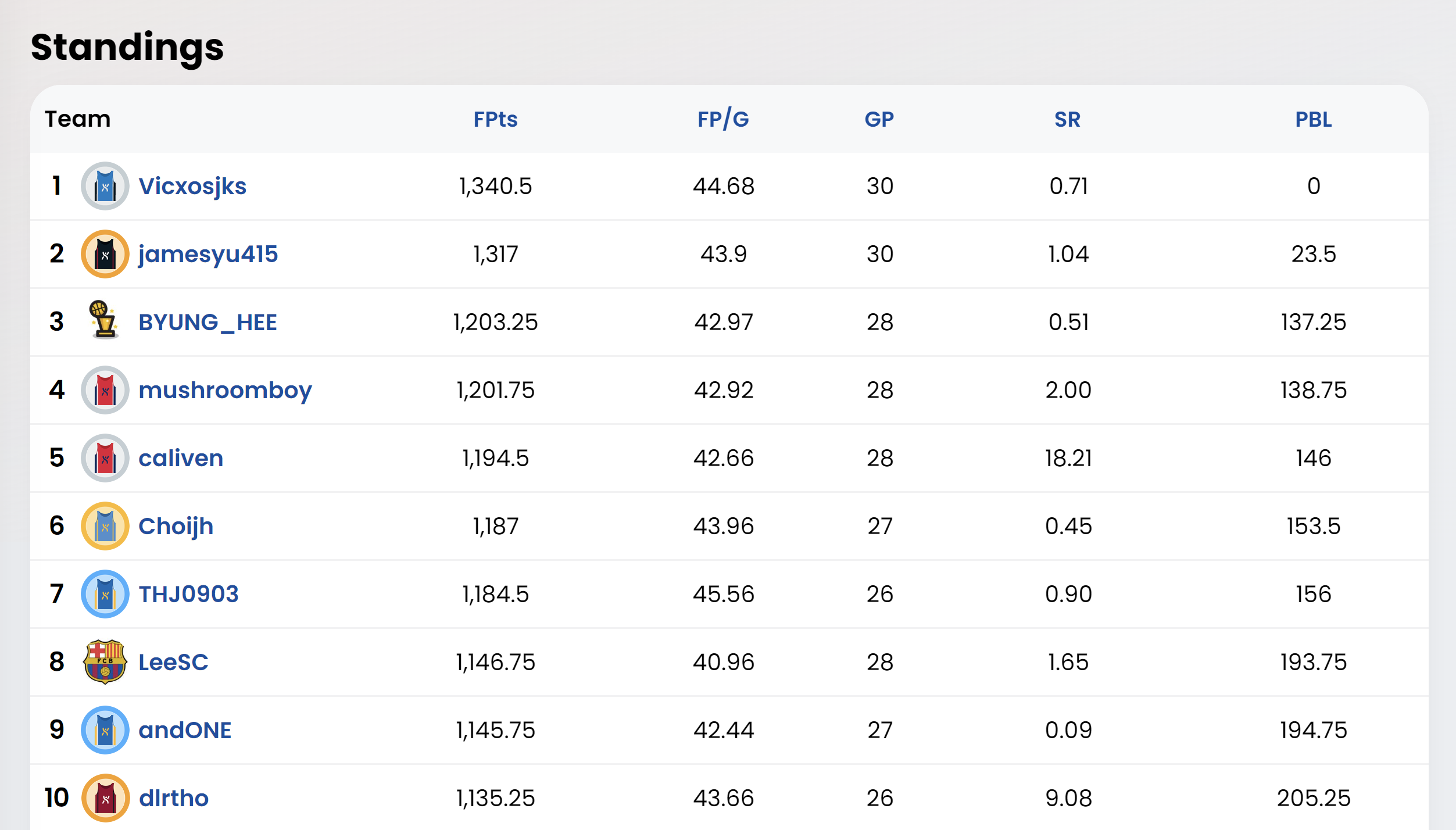
Task: Open mushroomboy team name link
Action: [x=225, y=390]
